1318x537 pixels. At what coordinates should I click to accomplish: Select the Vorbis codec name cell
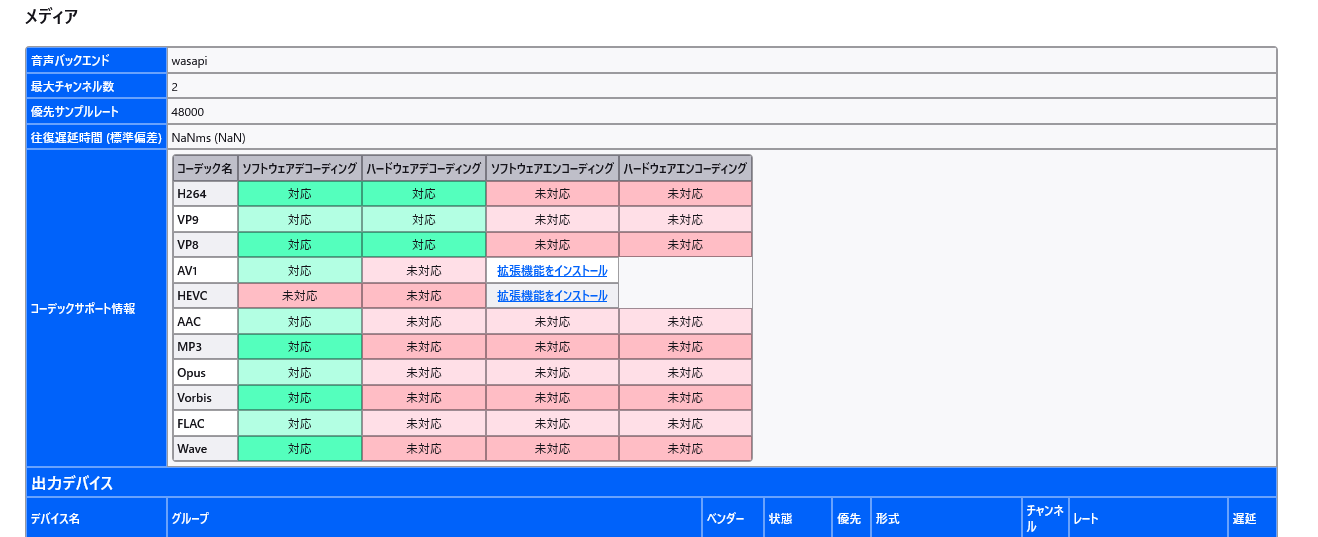click(x=205, y=398)
